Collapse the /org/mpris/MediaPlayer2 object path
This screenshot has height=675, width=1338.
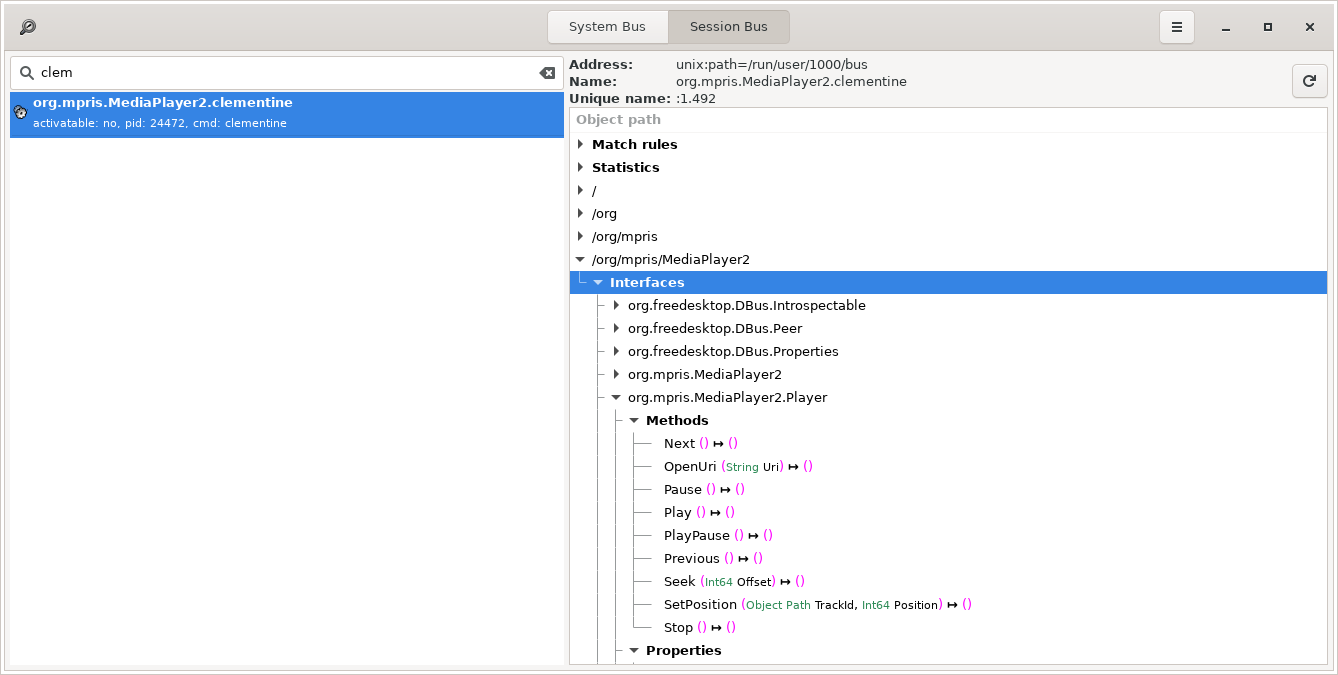coord(581,260)
